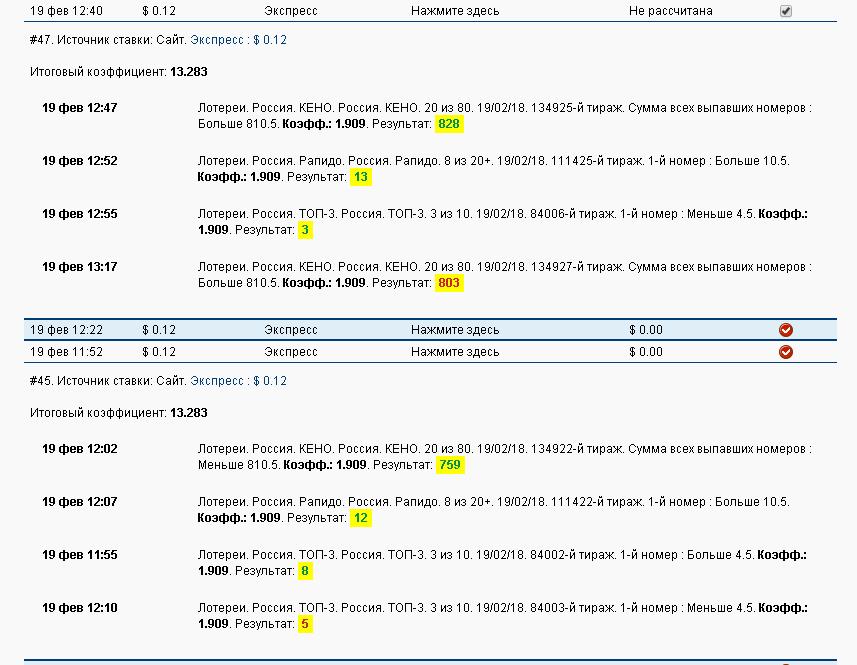Open 'Нажмите здесь' in the 12:22 row
Viewport: 857px width, 665px height.
click(454, 330)
